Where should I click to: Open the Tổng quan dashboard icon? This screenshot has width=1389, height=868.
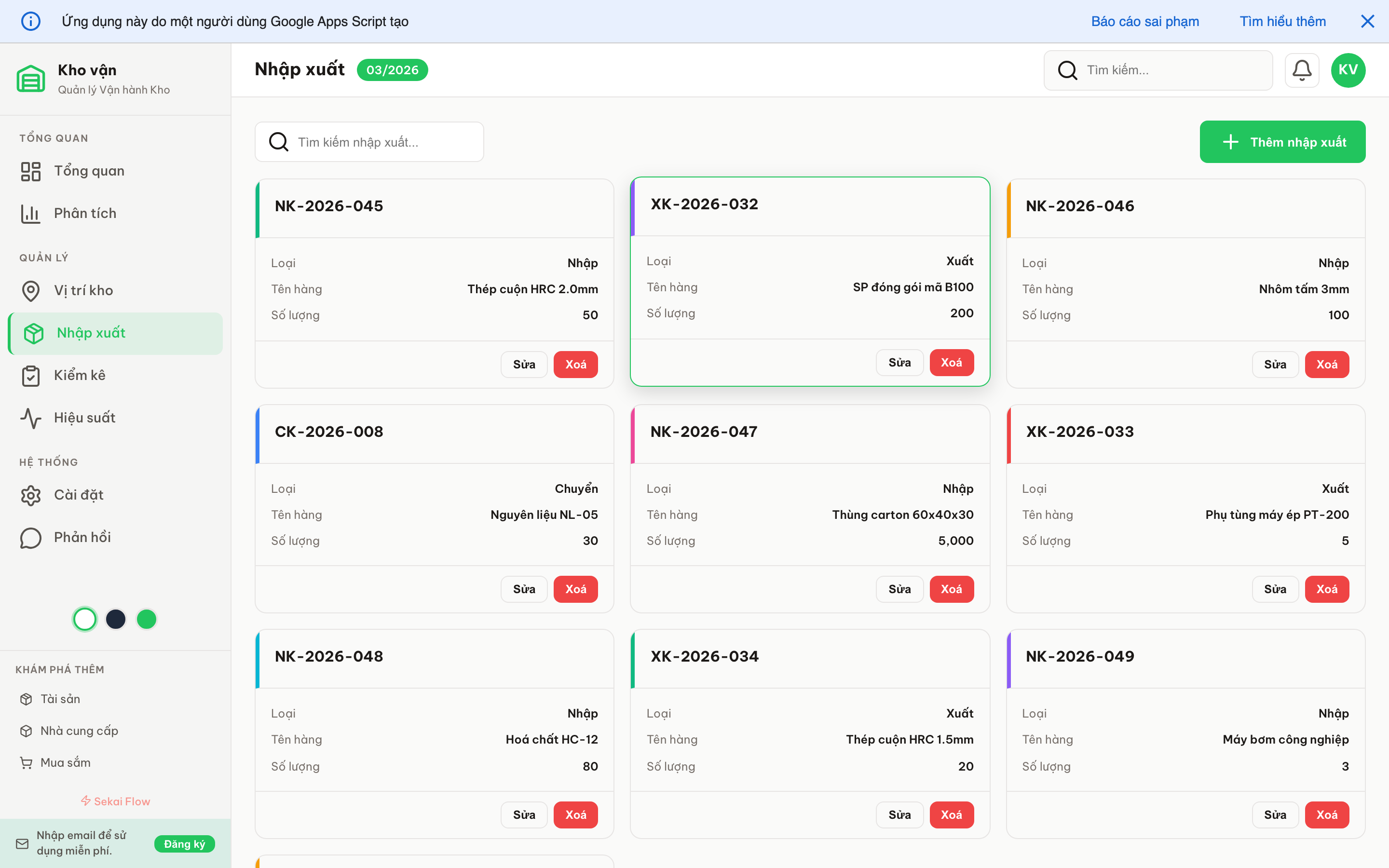click(x=31, y=171)
